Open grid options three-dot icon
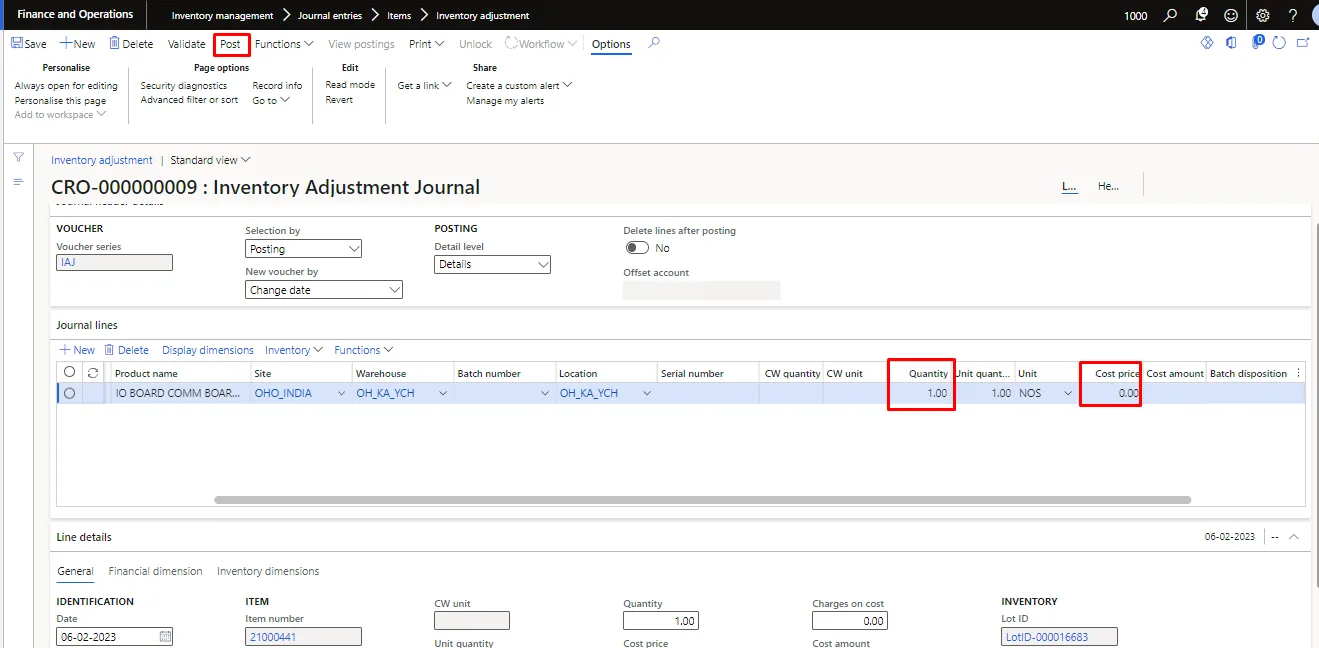Image resolution: width=1319 pixels, height=648 pixels. coord(1299,372)
